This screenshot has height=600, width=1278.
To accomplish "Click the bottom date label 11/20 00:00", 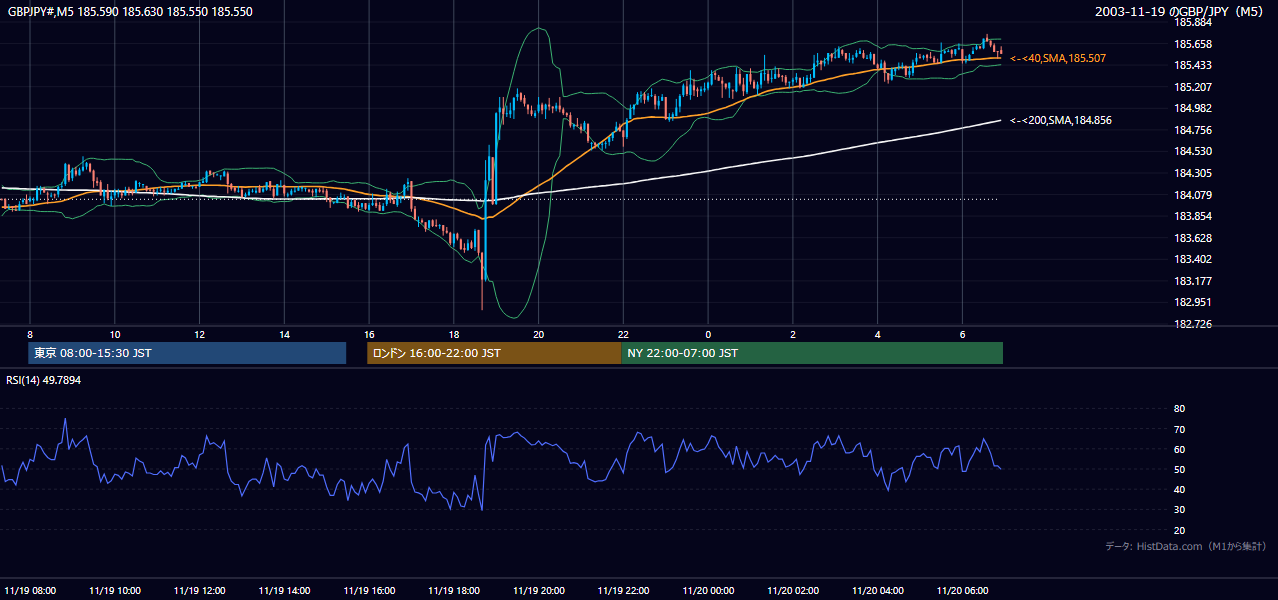I will (708, 590).
